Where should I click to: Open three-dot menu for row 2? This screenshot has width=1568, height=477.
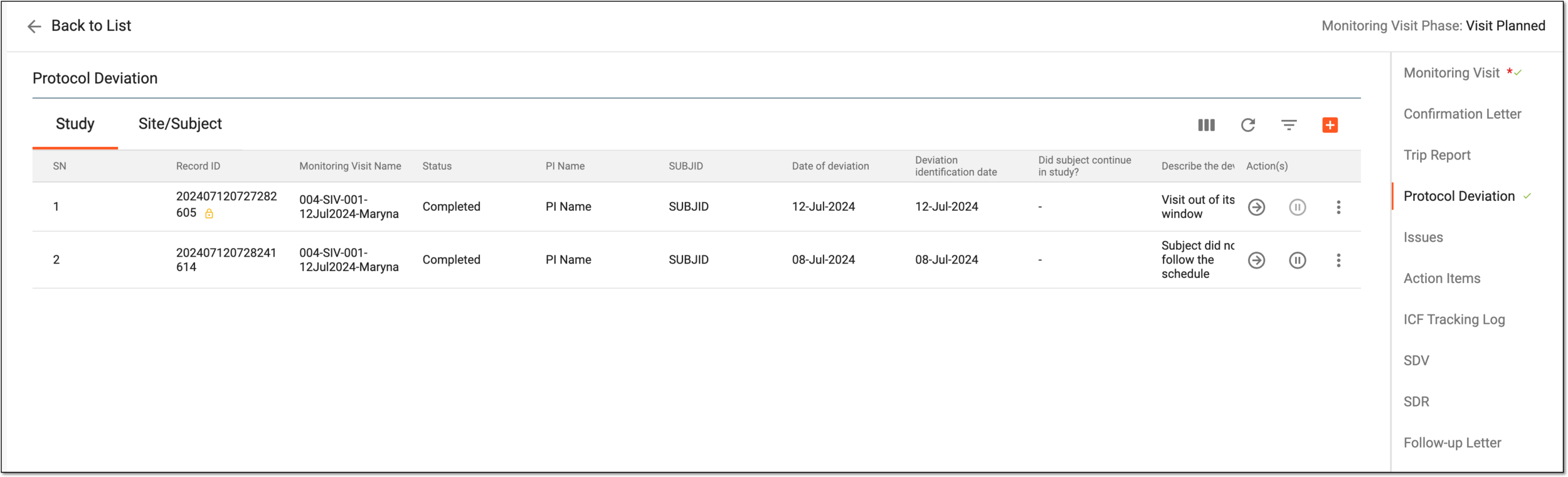pyautogui.click(x=1338, y=260)
